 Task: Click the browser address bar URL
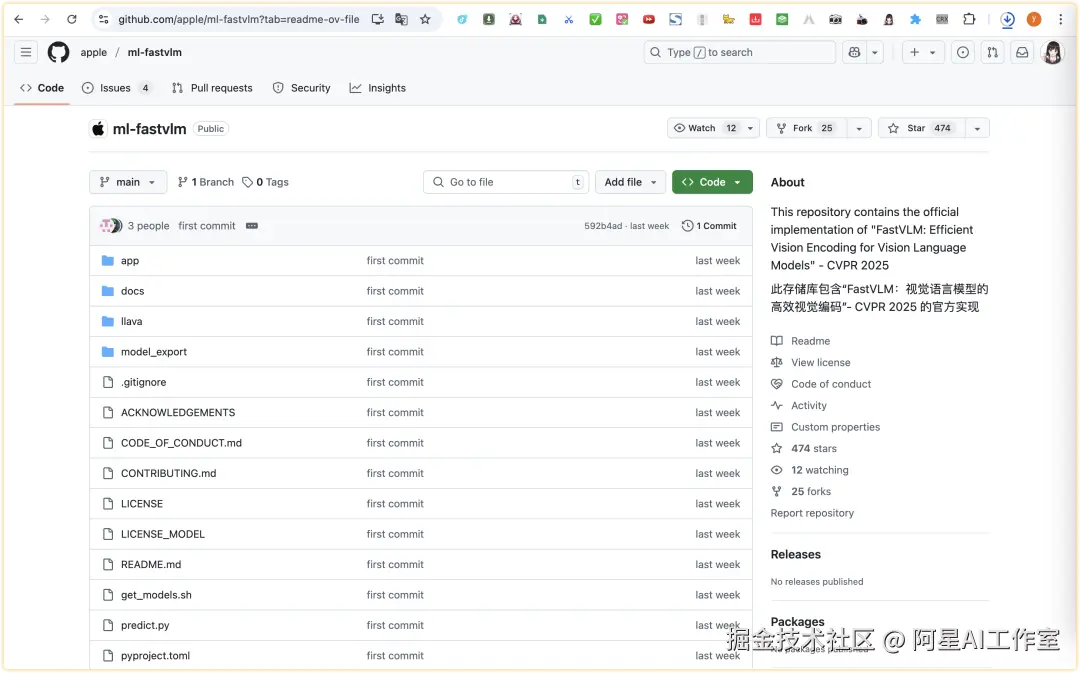(238, 19)
